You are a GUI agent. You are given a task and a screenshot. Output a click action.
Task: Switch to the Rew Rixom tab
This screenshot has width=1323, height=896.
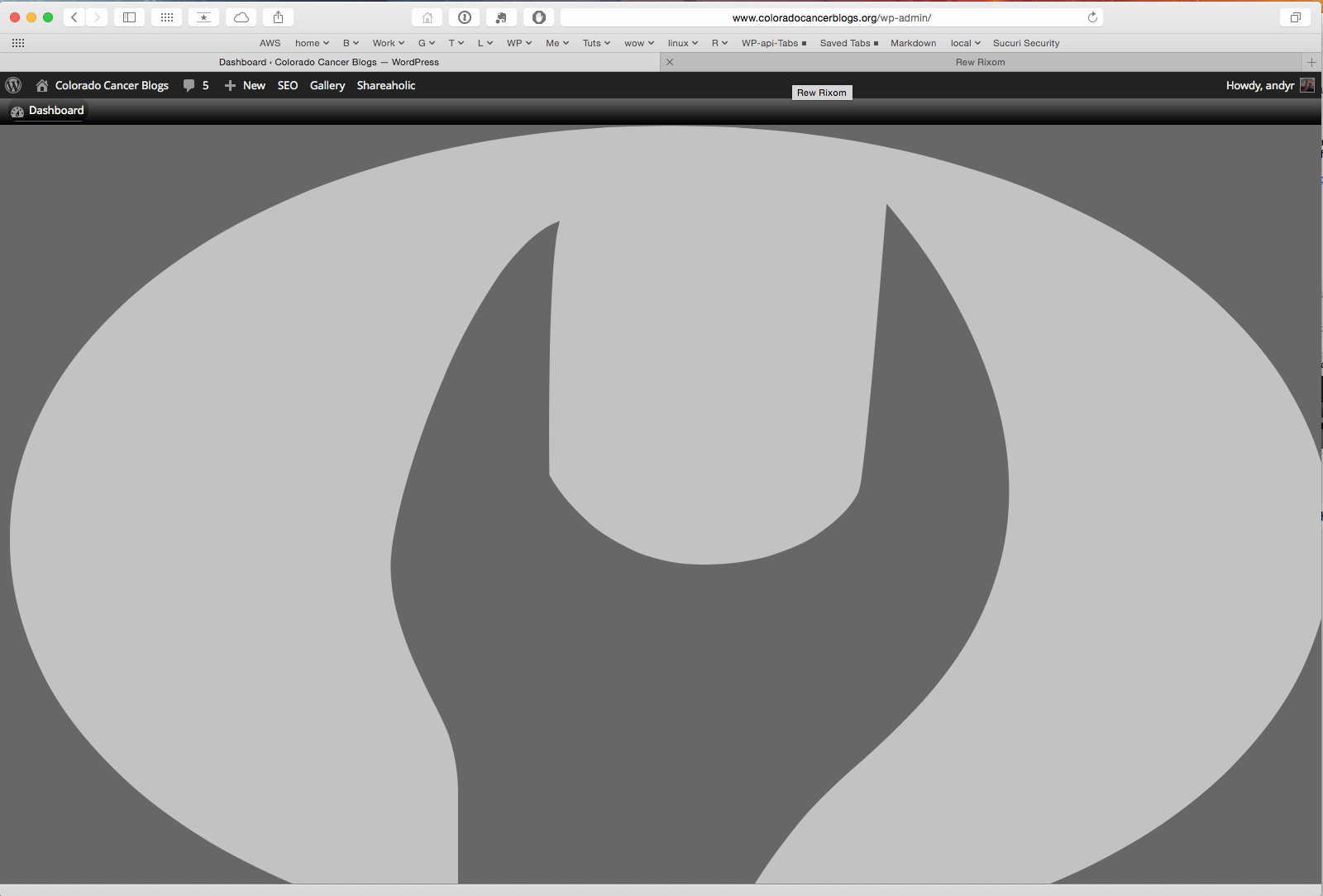click(x=981, y=62)
